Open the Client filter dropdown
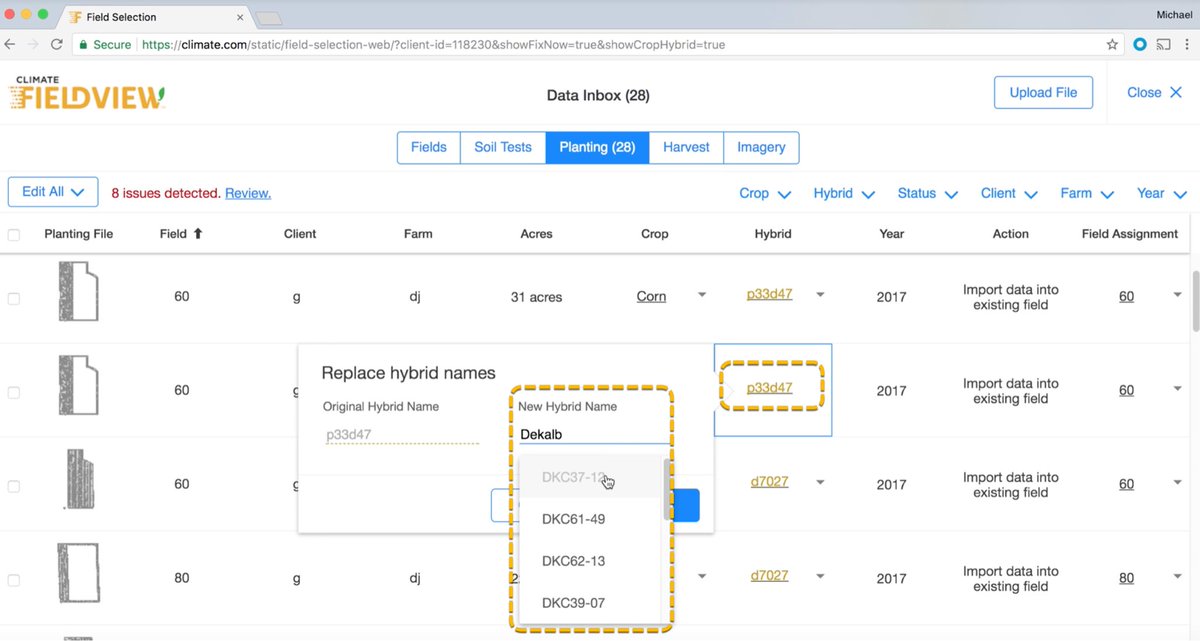Screen dimensions: 1200x641 point(1009,194)
